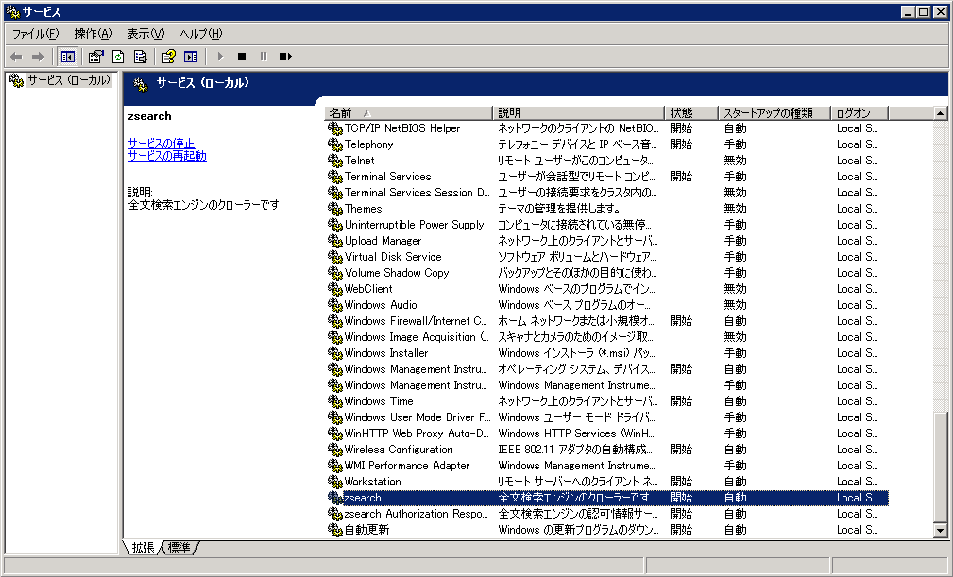Sort by the 名前 column header
Viewport: 953px width, 577px height.
coord(408,113)
